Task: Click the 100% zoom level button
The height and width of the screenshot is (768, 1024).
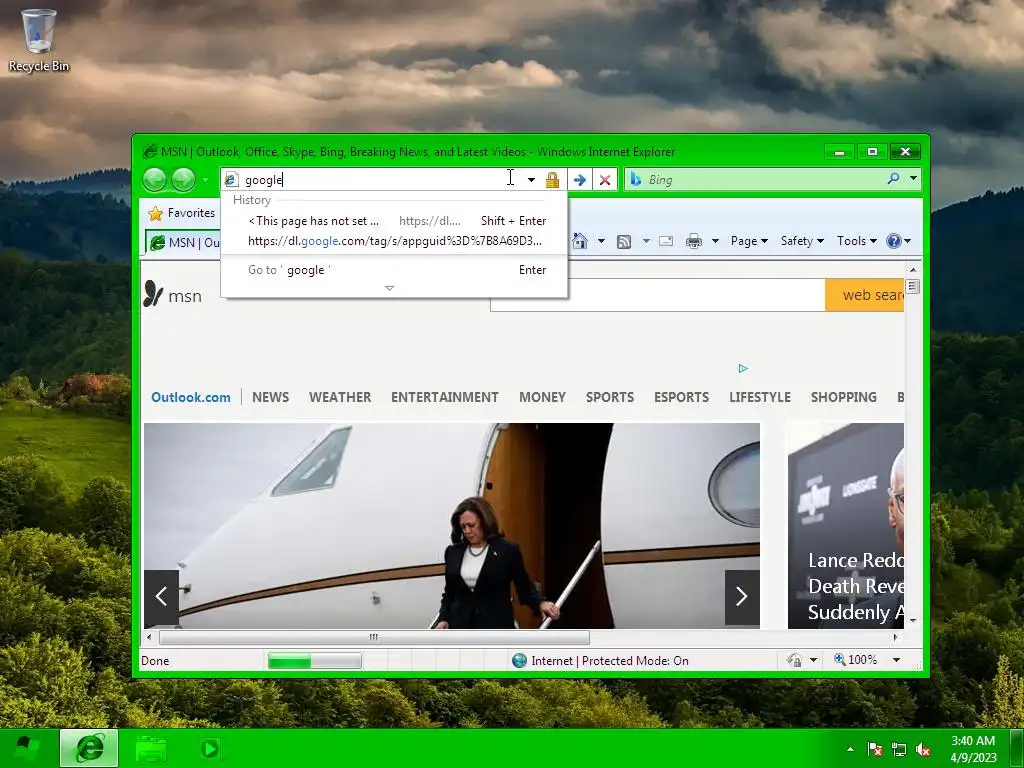Action: tap(856, 660)
